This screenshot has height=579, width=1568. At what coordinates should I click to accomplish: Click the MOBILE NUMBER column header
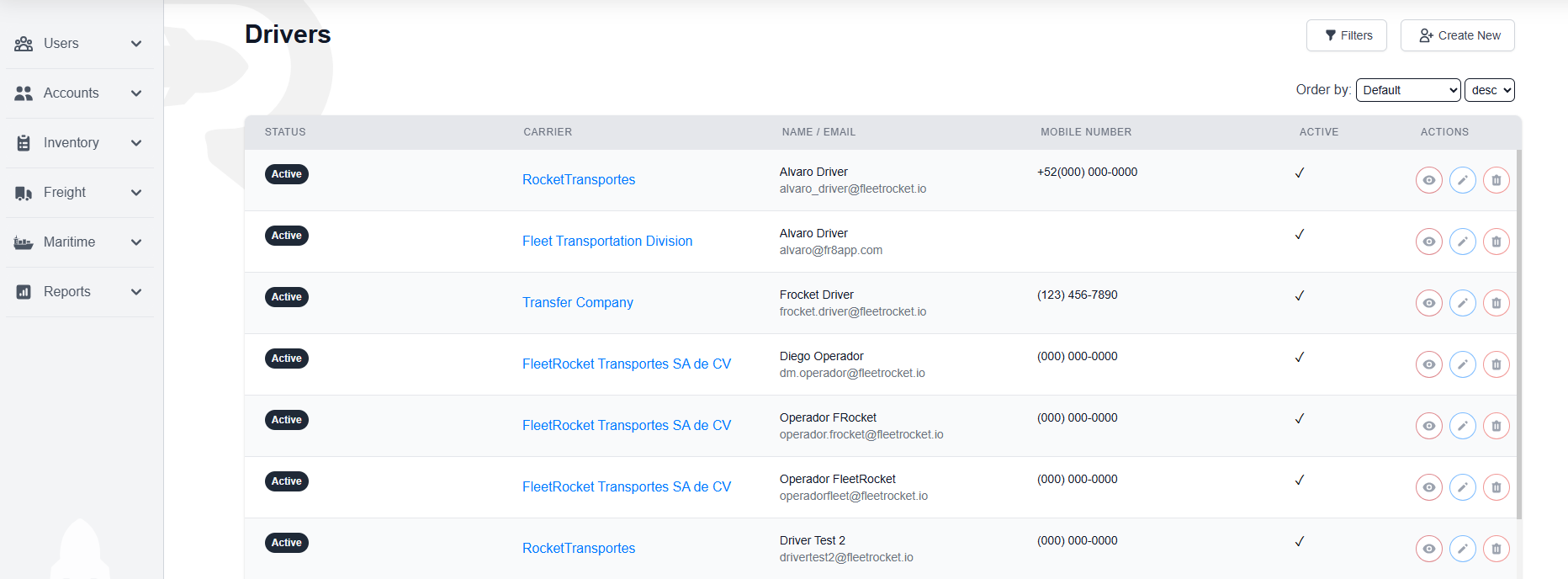[1086, 132]
